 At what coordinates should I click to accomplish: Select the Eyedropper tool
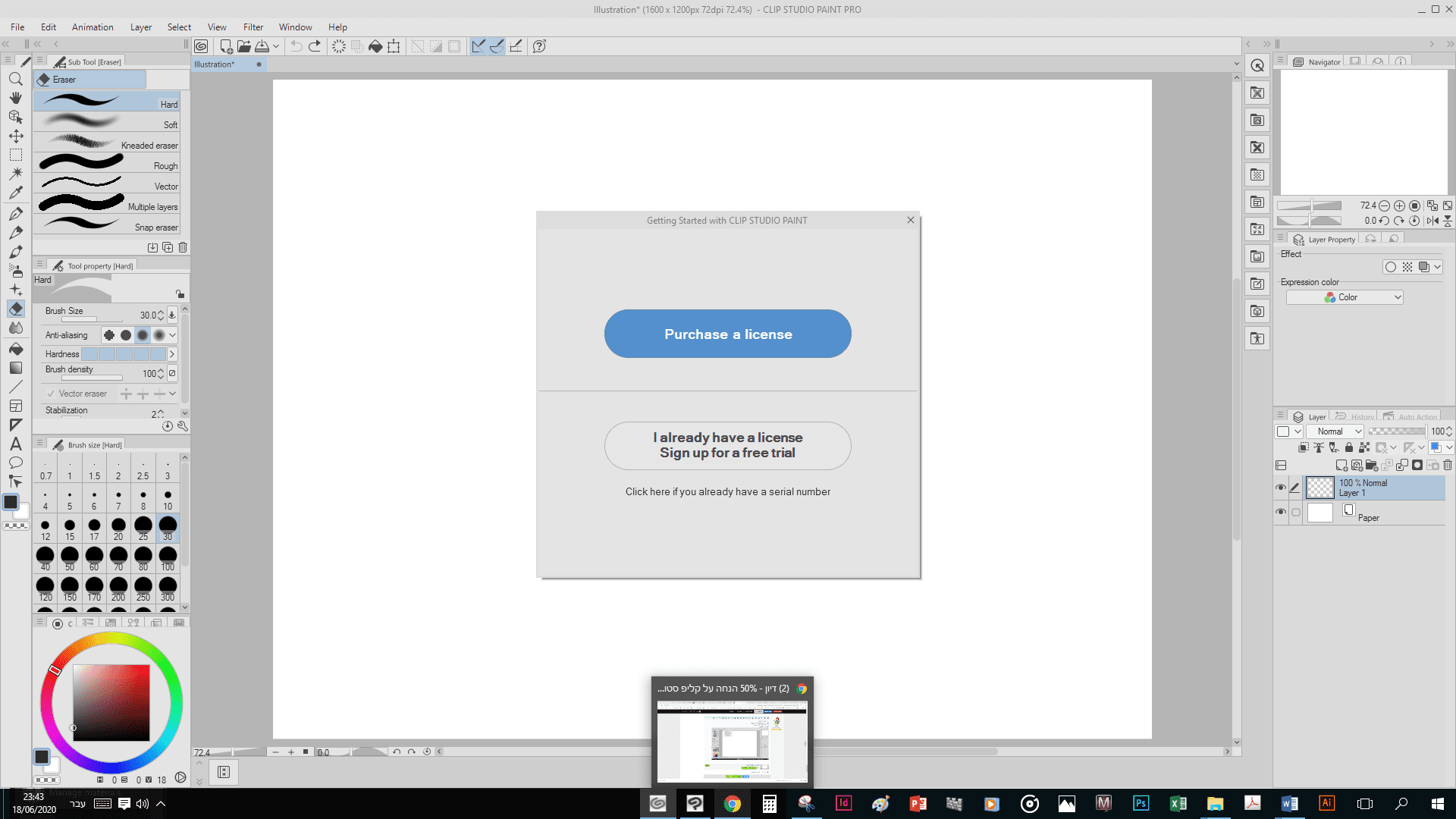(15, 193)
